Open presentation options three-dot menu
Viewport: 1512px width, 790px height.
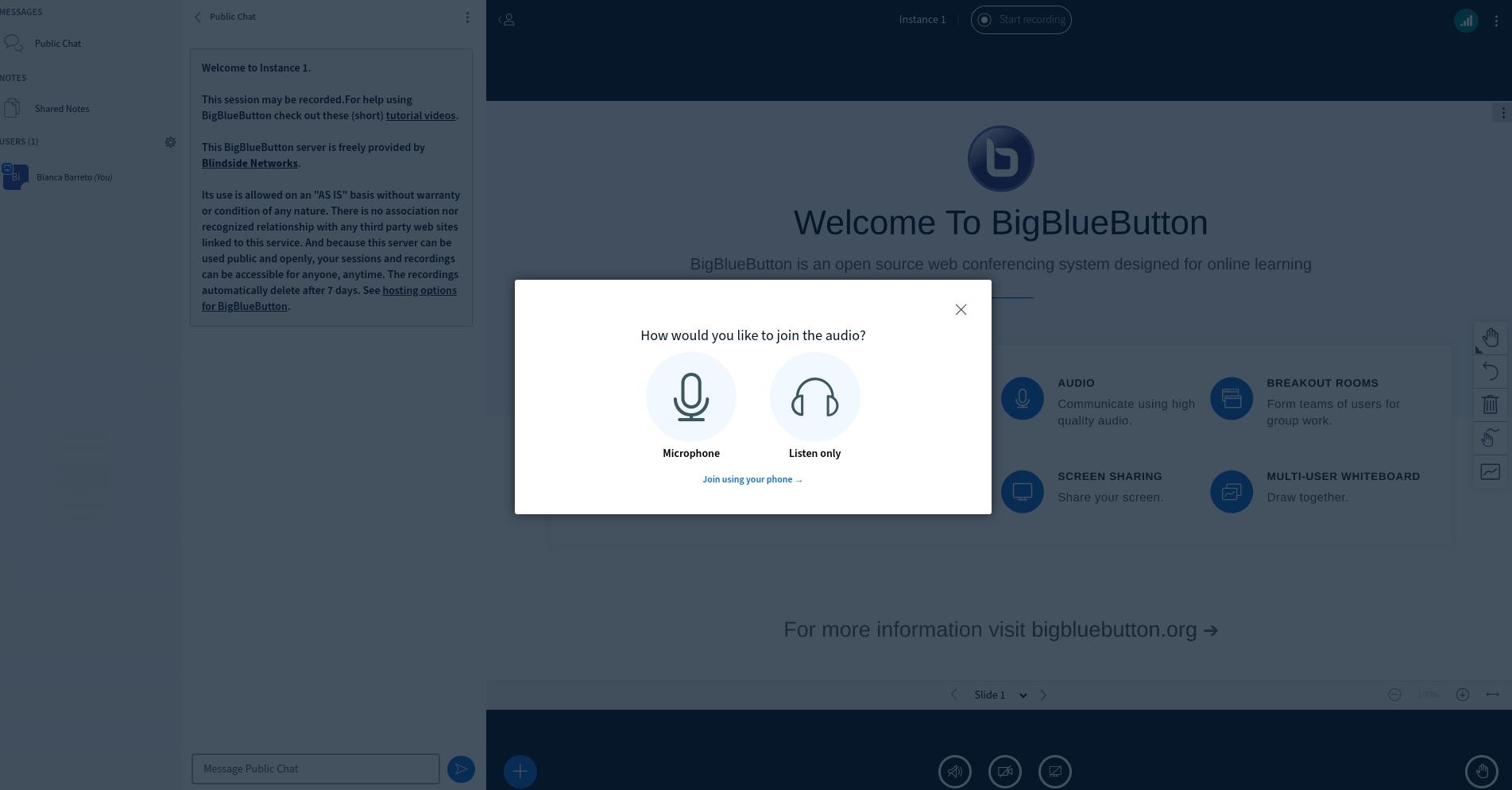1502,113
